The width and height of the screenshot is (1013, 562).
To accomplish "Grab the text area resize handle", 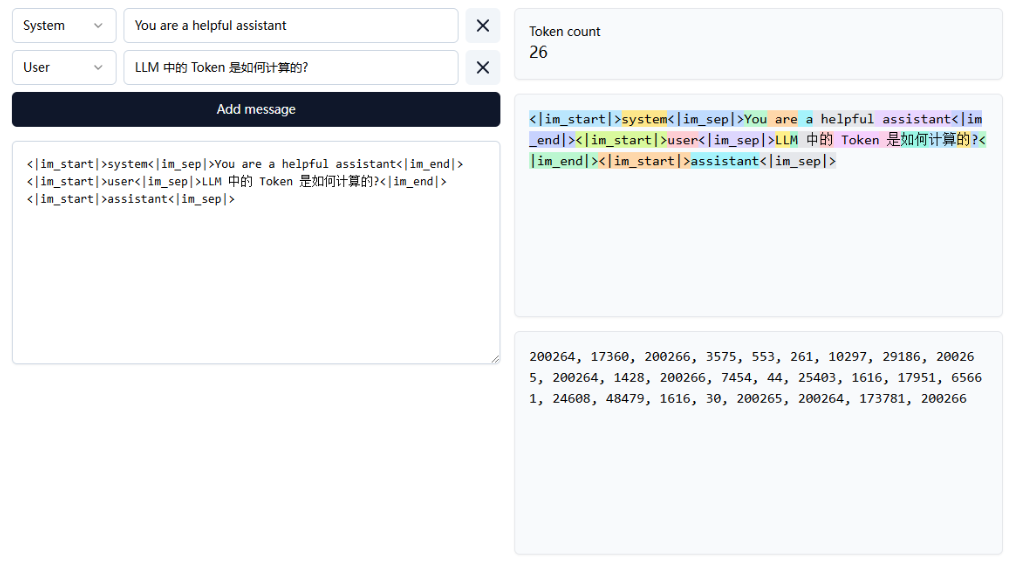I will coord(495,359).
